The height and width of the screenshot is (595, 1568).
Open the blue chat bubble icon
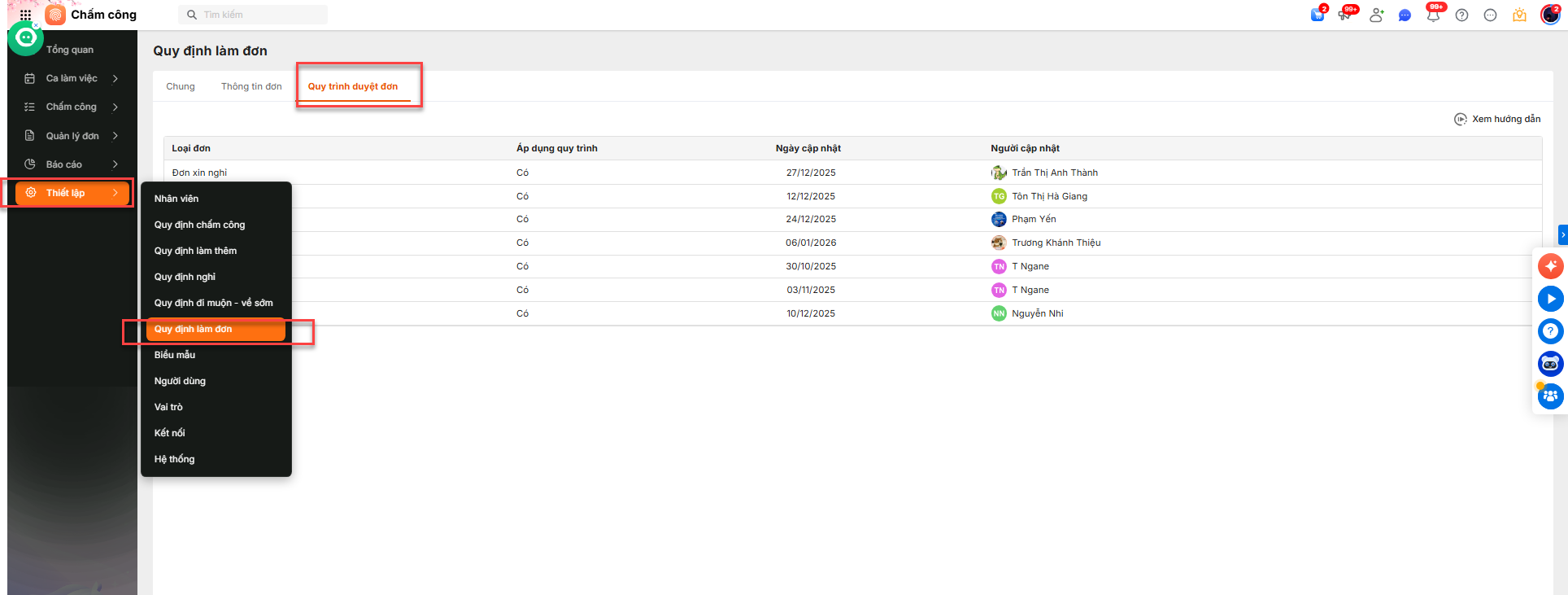click(1405, 15)
